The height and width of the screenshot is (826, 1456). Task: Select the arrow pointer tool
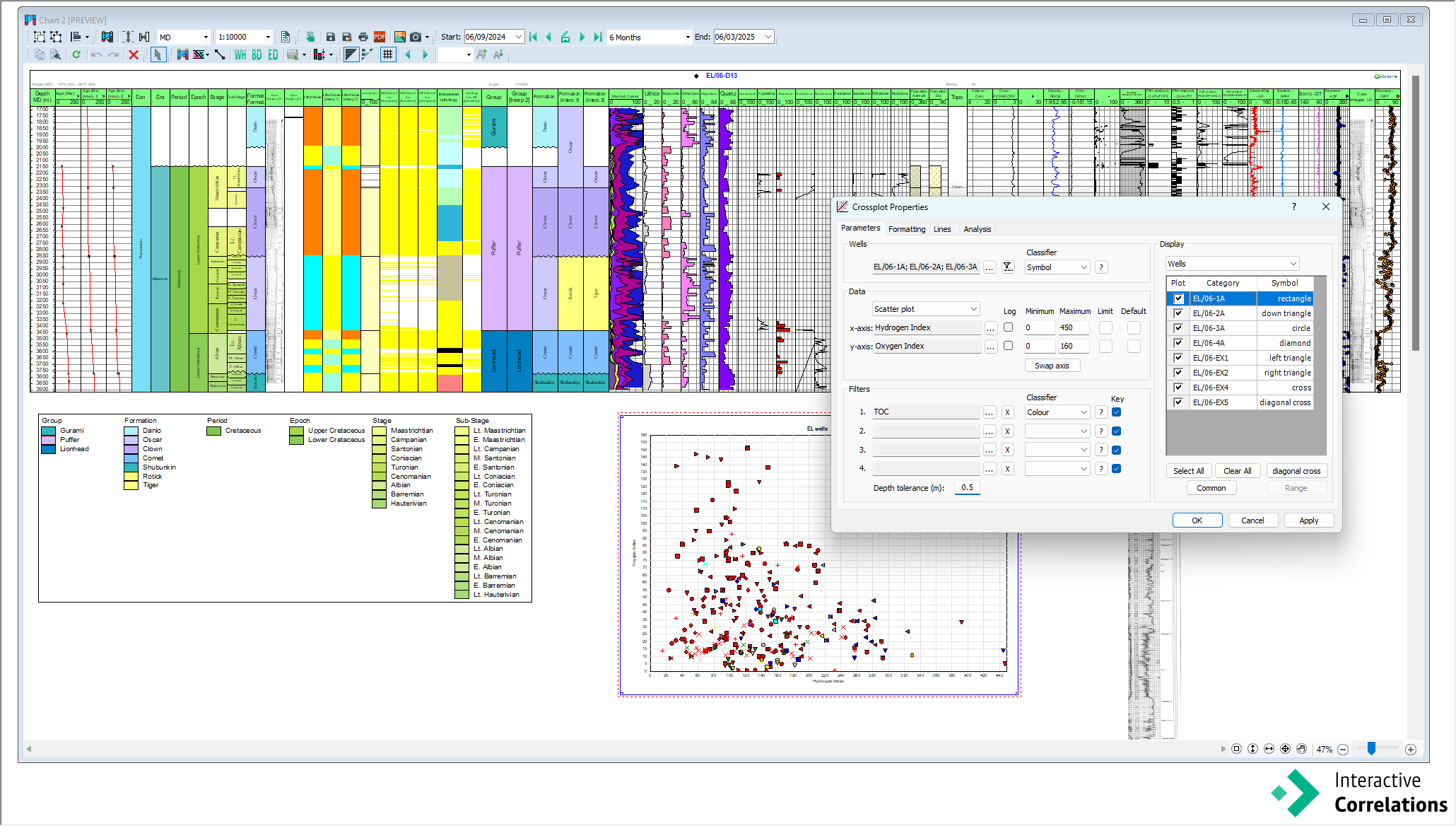[x=158, y=54]
